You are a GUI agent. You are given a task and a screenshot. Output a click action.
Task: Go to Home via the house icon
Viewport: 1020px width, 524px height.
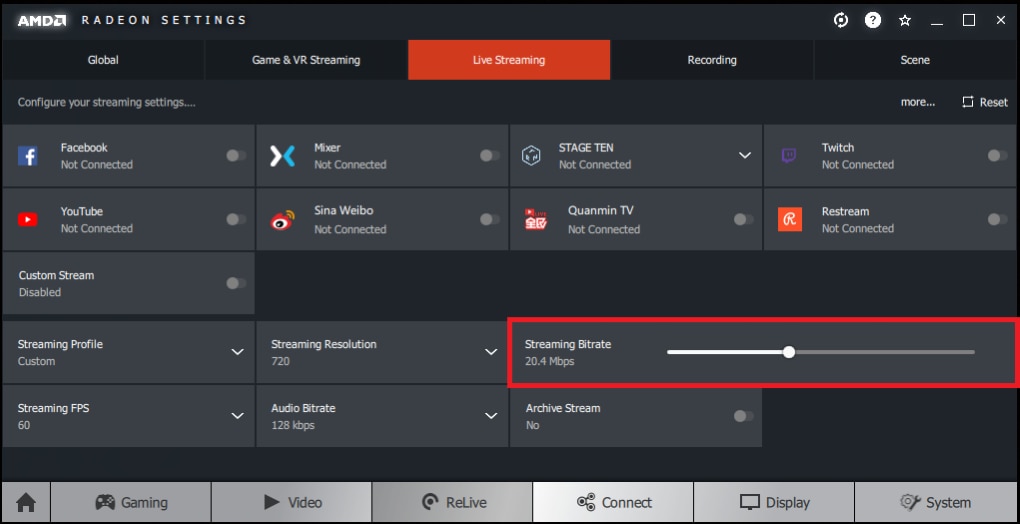pyautogui.click(x=26, y=503)
